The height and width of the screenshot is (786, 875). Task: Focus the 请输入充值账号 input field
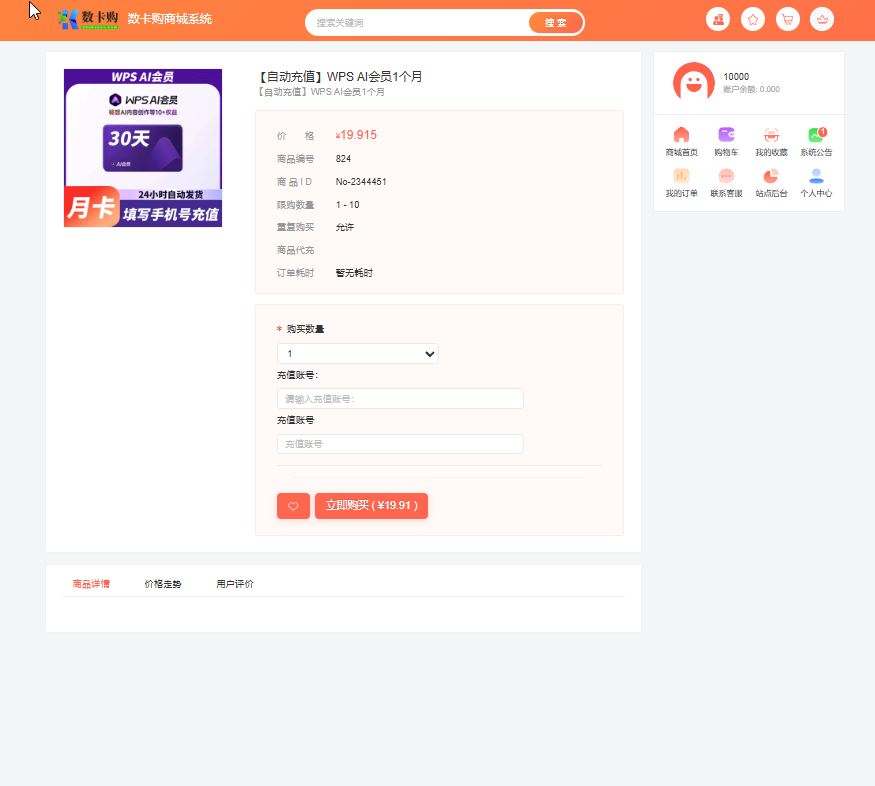[x=400, y=399]
